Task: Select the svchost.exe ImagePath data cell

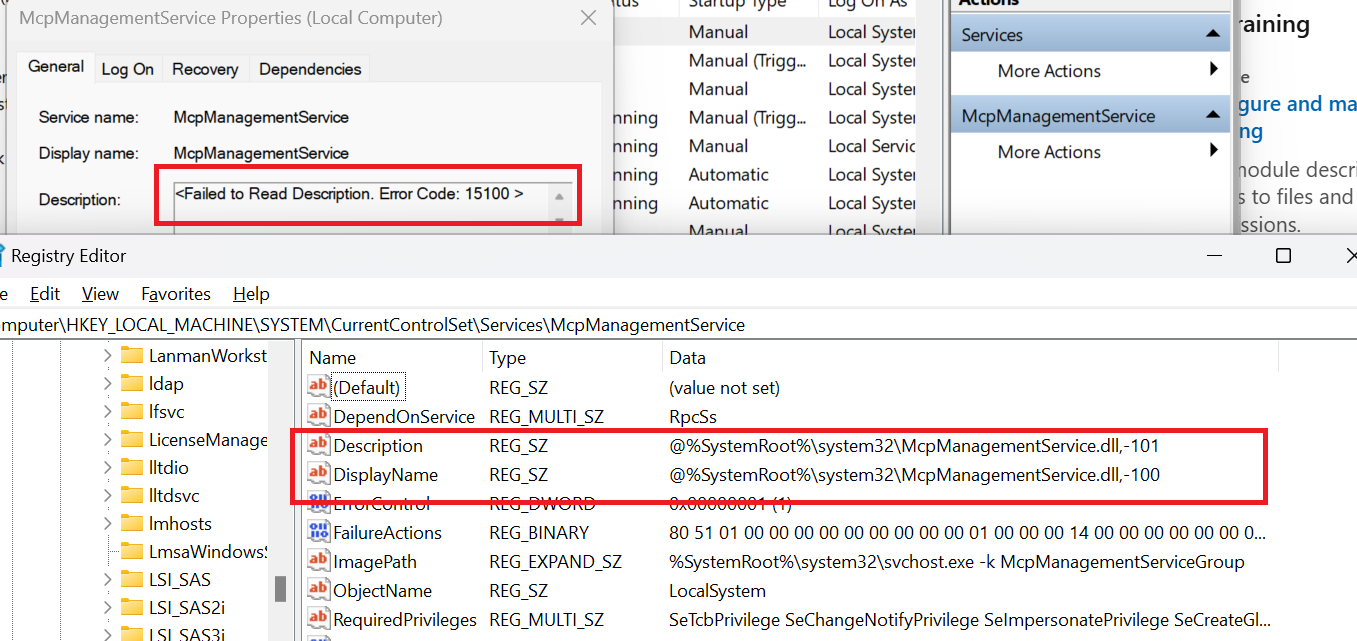Action: [x=957, y=562]
